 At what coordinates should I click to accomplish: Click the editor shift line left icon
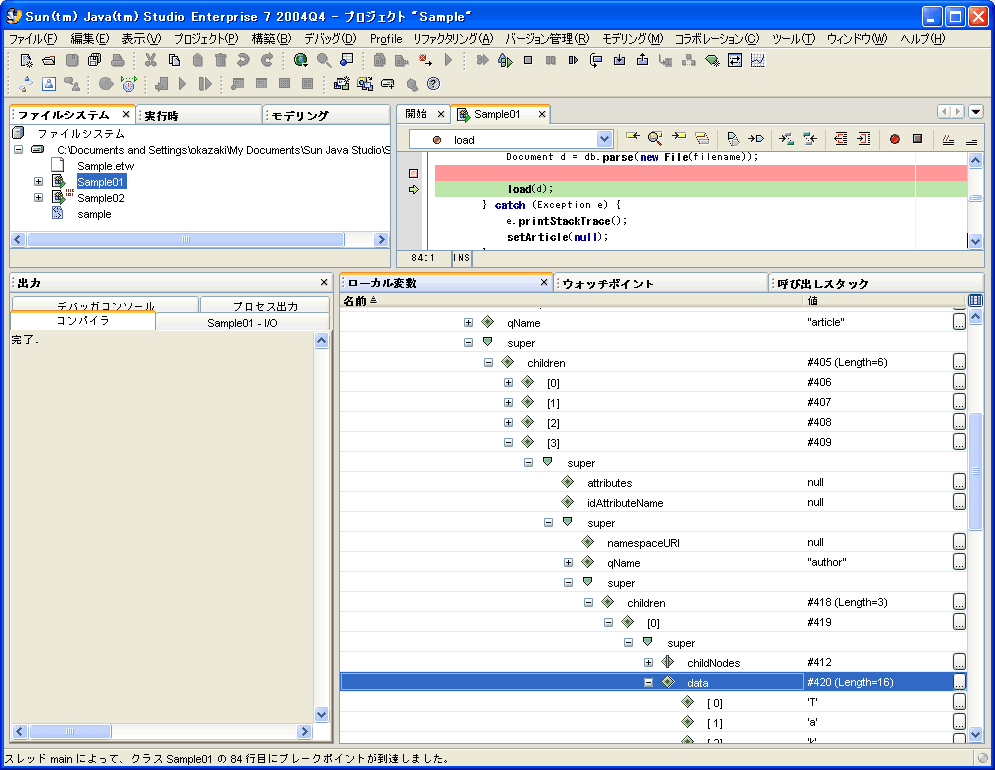tap(841, 138)
